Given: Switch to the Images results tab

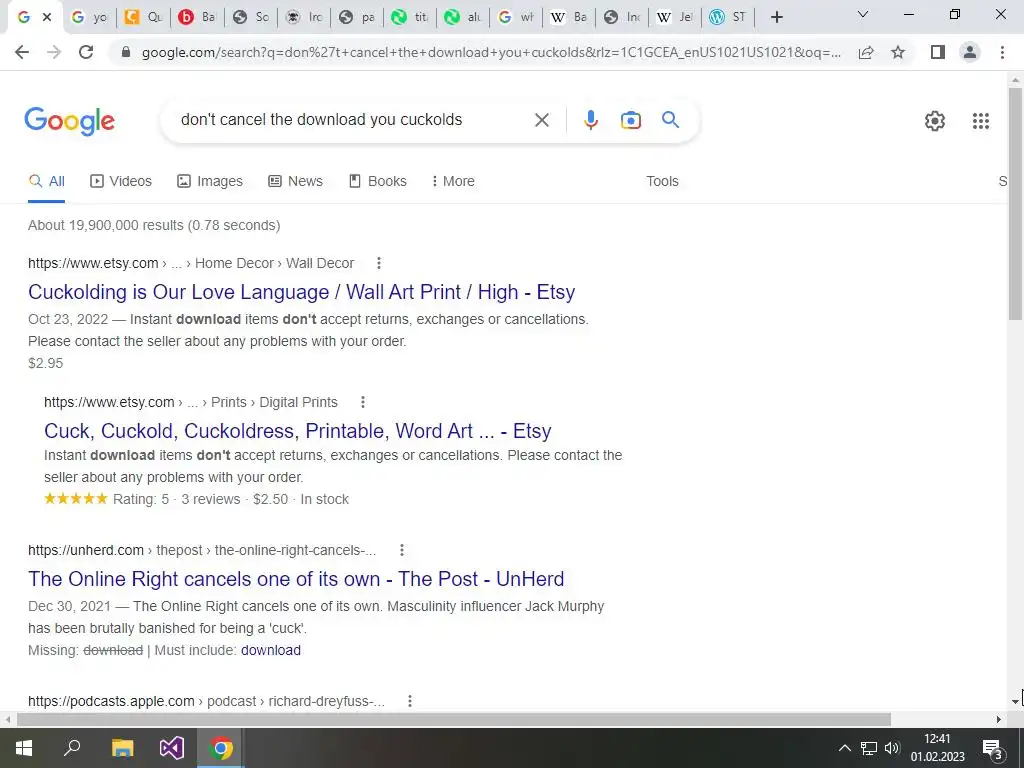Looking at the screenshot, I should click(210, 182).
